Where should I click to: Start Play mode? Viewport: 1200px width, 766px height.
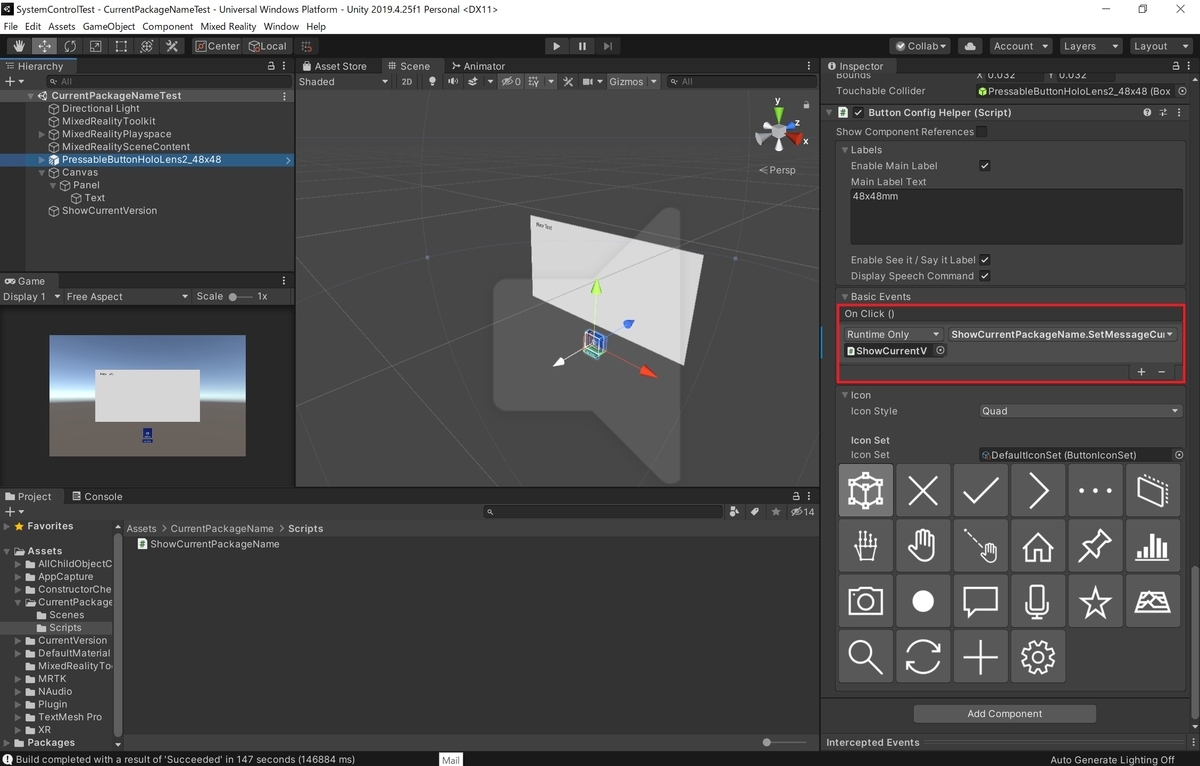[x=557, y=46]
